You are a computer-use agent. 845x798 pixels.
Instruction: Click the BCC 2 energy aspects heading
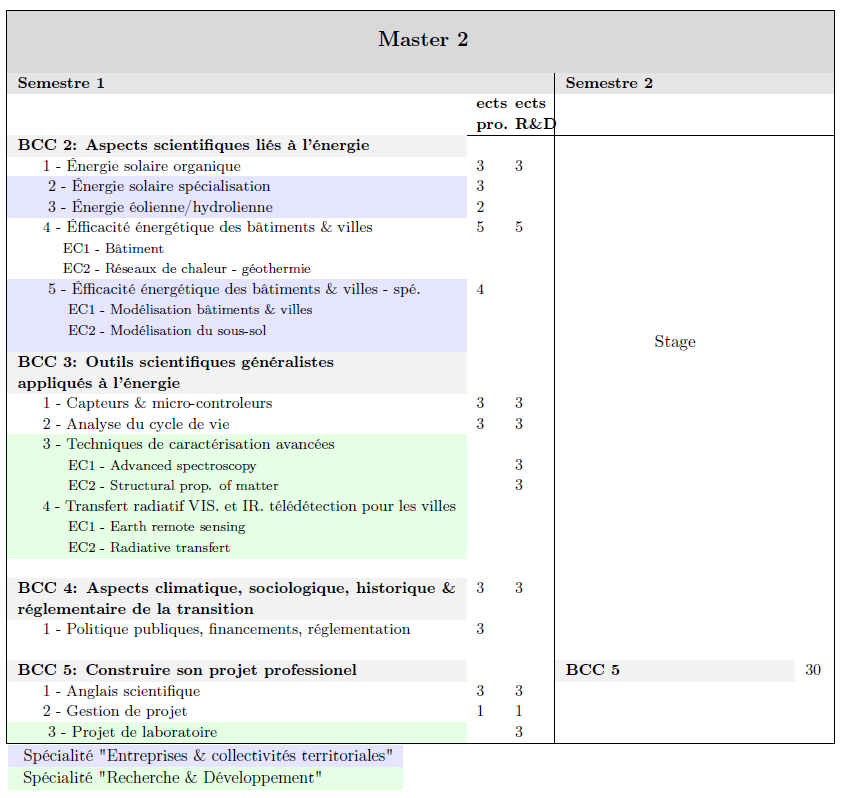pos(193,146)
